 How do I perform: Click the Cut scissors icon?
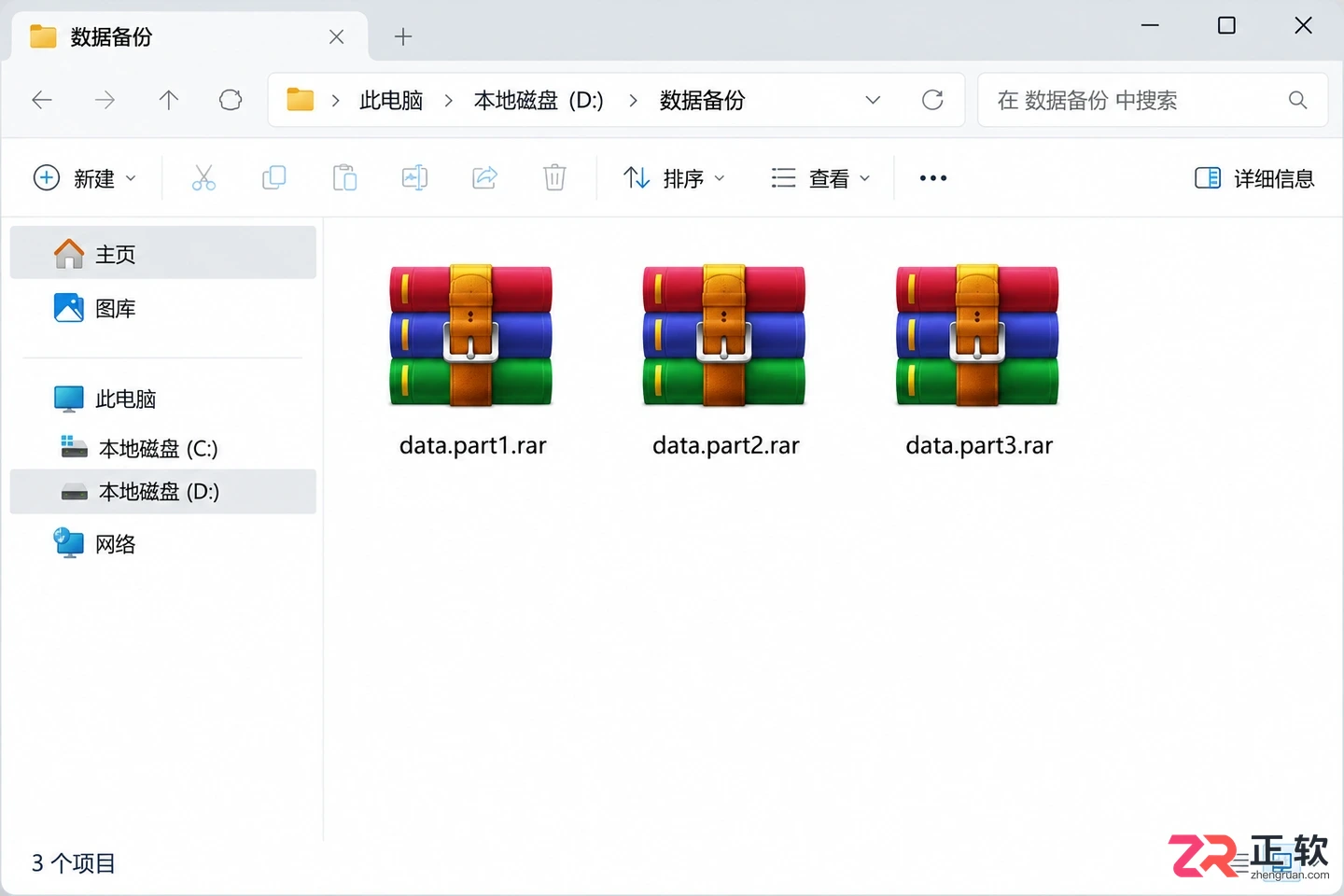click(x=203, y=177)
